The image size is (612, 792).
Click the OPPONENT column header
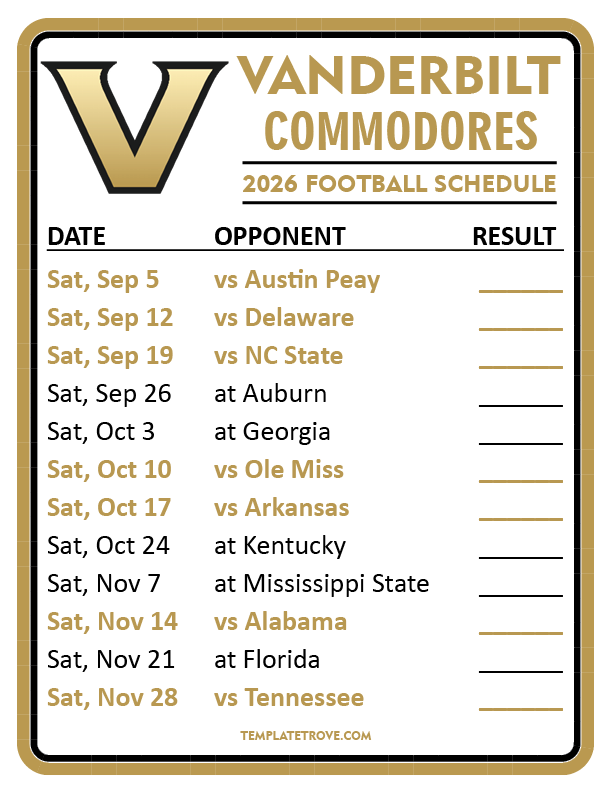coord(279,237)
